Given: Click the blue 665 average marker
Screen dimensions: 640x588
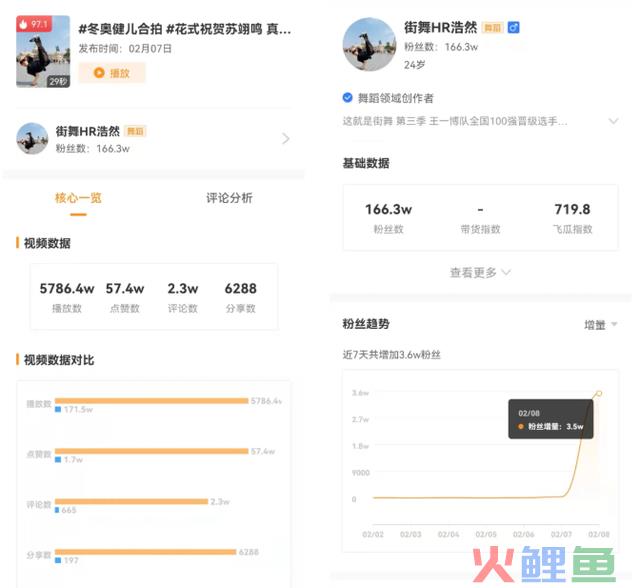Looking at the screenshot, I should tap(57, 510).
